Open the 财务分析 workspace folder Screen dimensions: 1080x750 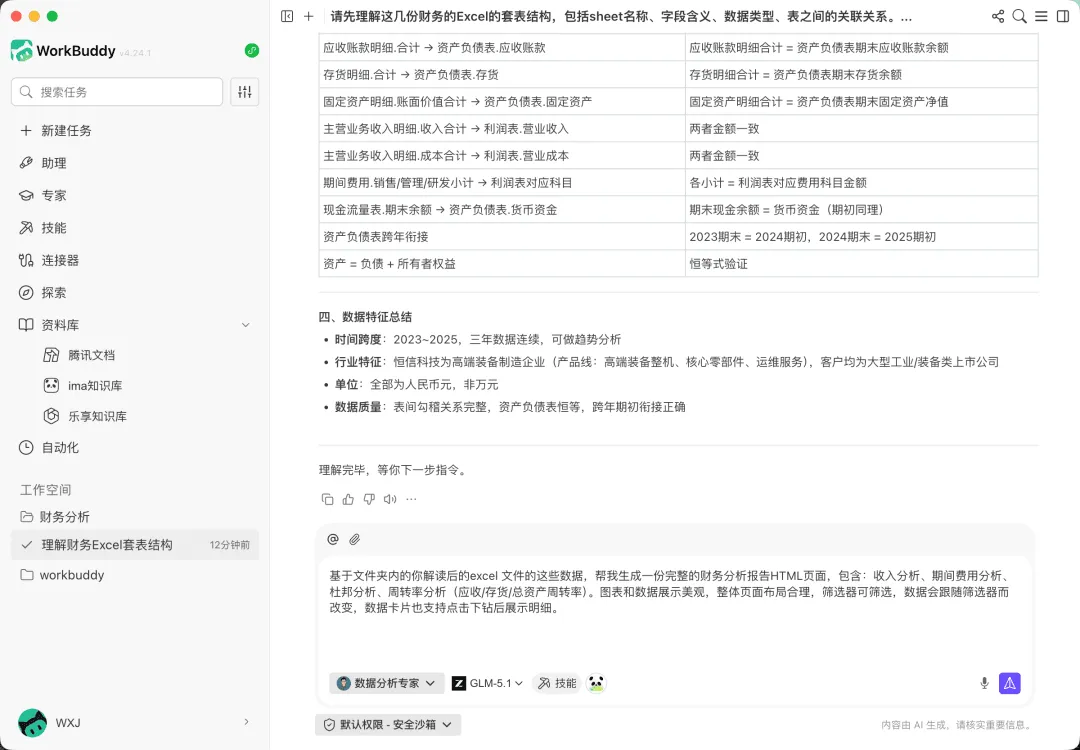coord(135,517)
